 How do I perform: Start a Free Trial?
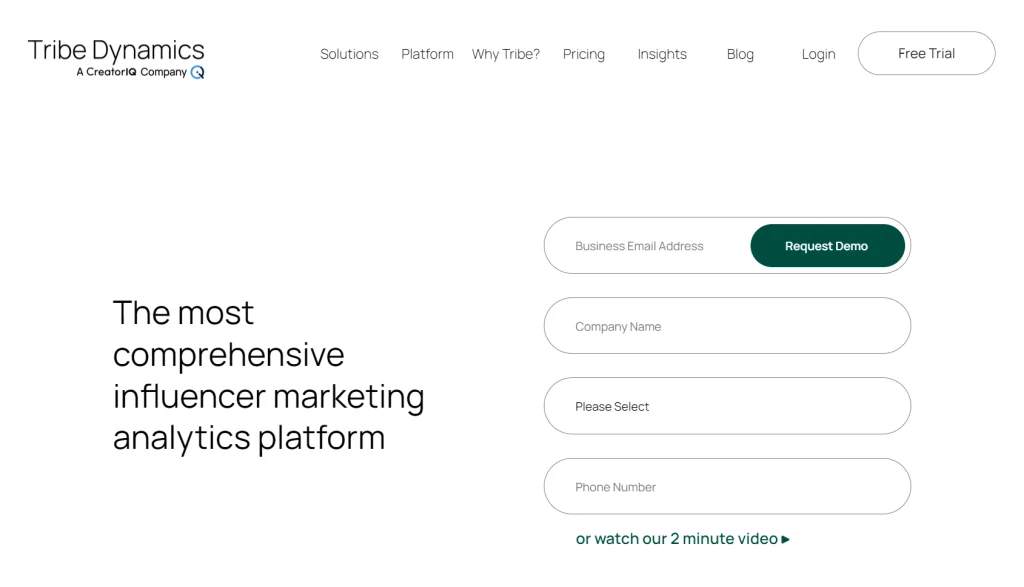pos(926,53)
